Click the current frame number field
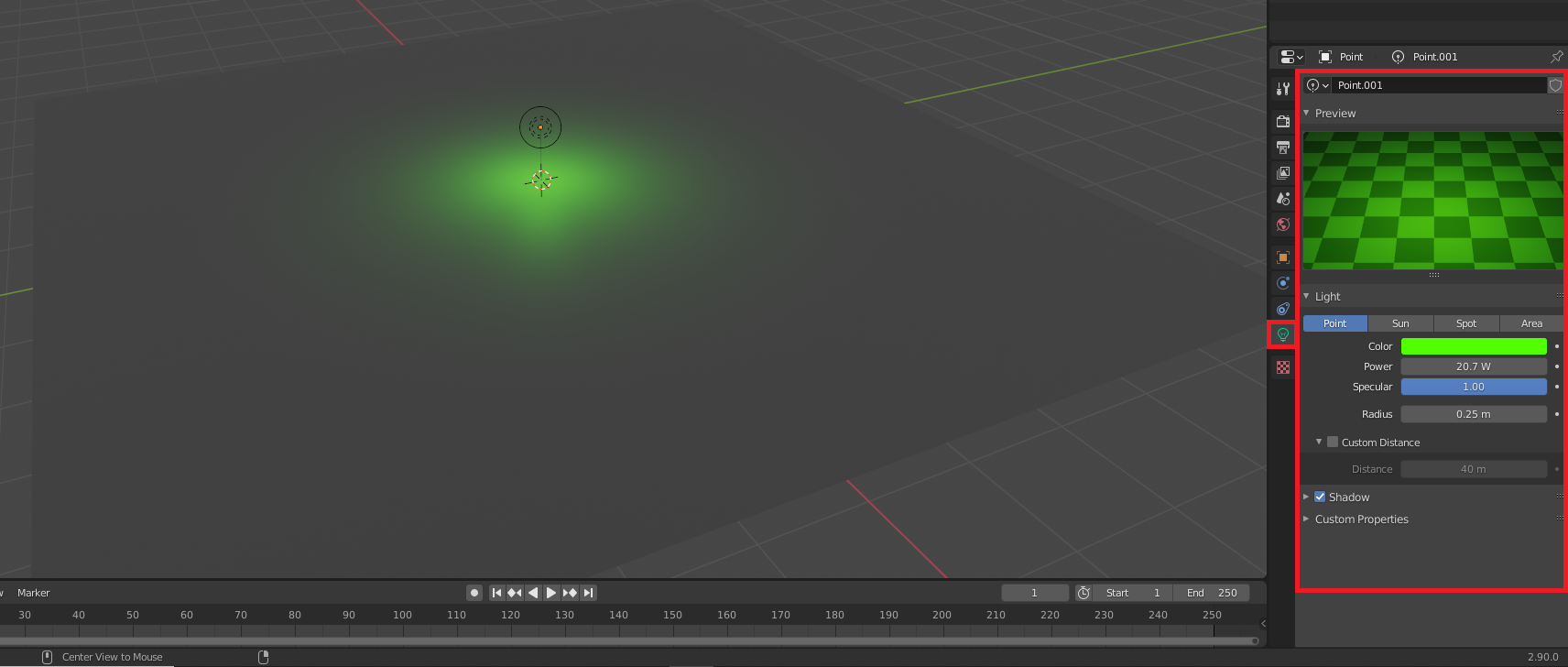The image size is (1568, 667). (x=1035, y=593)
